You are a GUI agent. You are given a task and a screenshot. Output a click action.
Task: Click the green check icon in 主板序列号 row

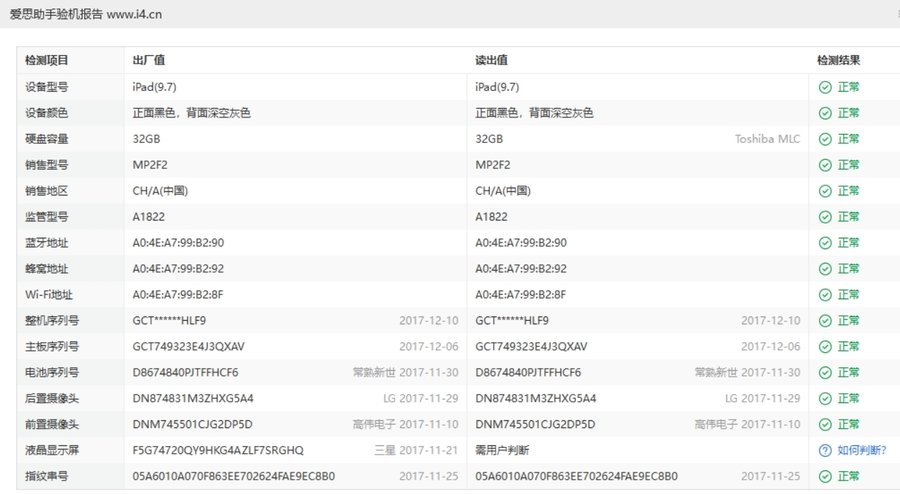(825, 347)
